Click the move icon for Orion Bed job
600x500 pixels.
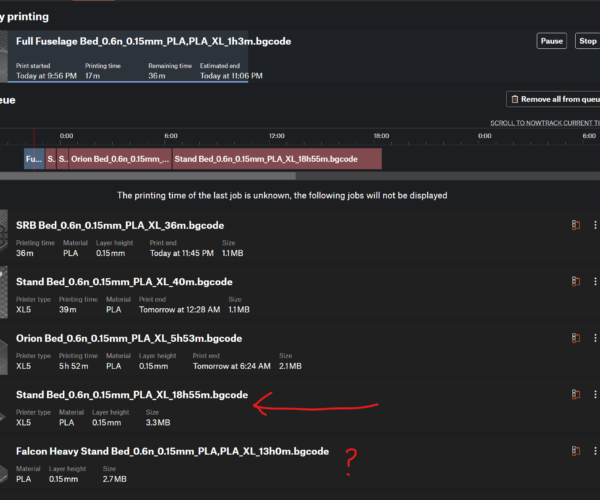[x=576, y=338]
